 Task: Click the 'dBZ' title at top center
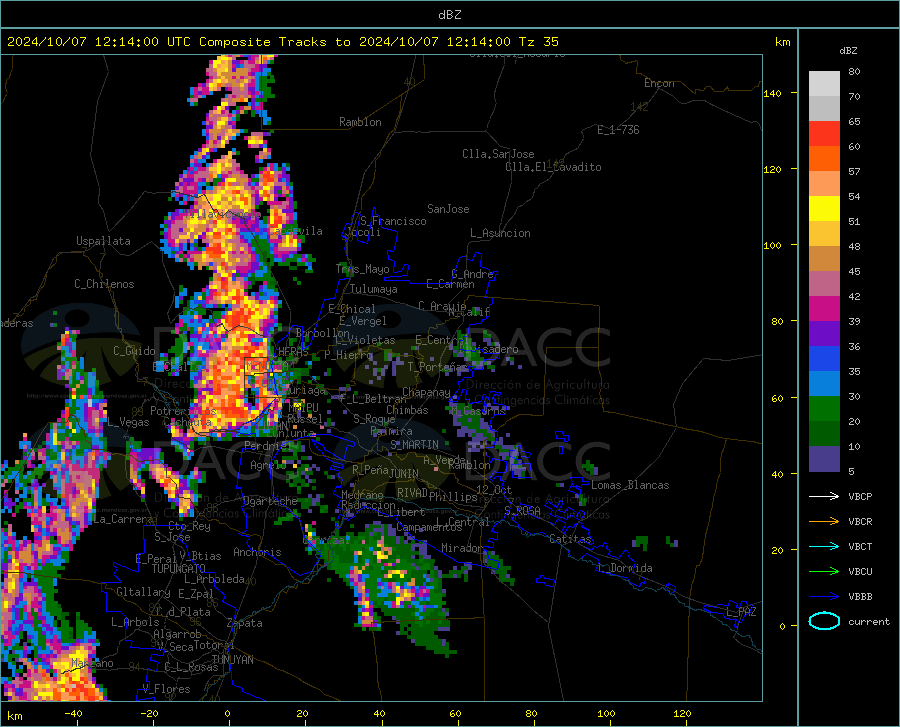coord(449,15)
